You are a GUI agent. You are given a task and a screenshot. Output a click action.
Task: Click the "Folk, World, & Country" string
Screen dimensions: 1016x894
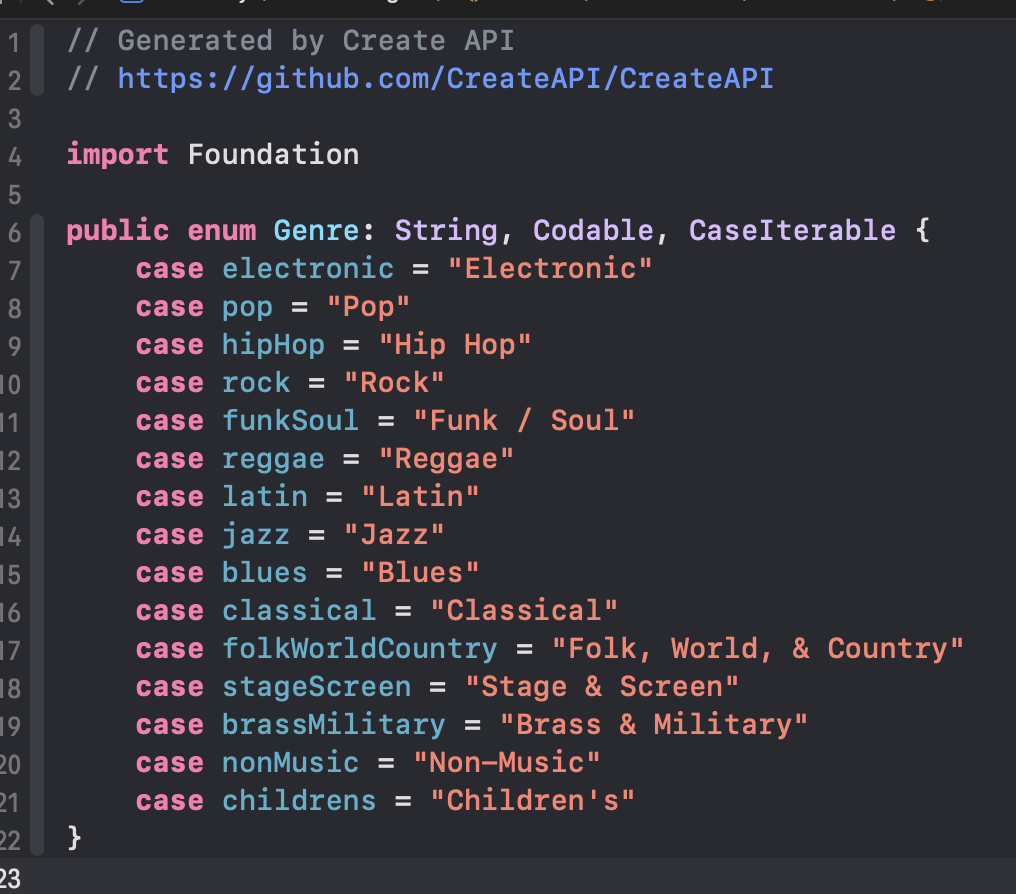[x=757, y=649]
